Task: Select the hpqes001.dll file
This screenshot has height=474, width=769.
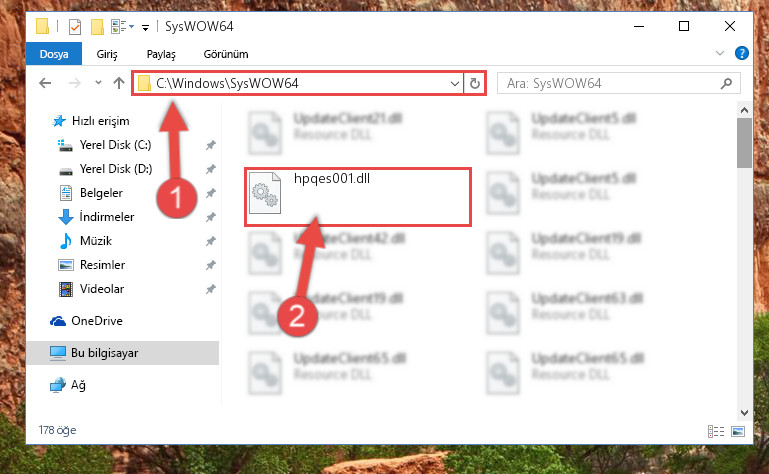Action: 358,196
